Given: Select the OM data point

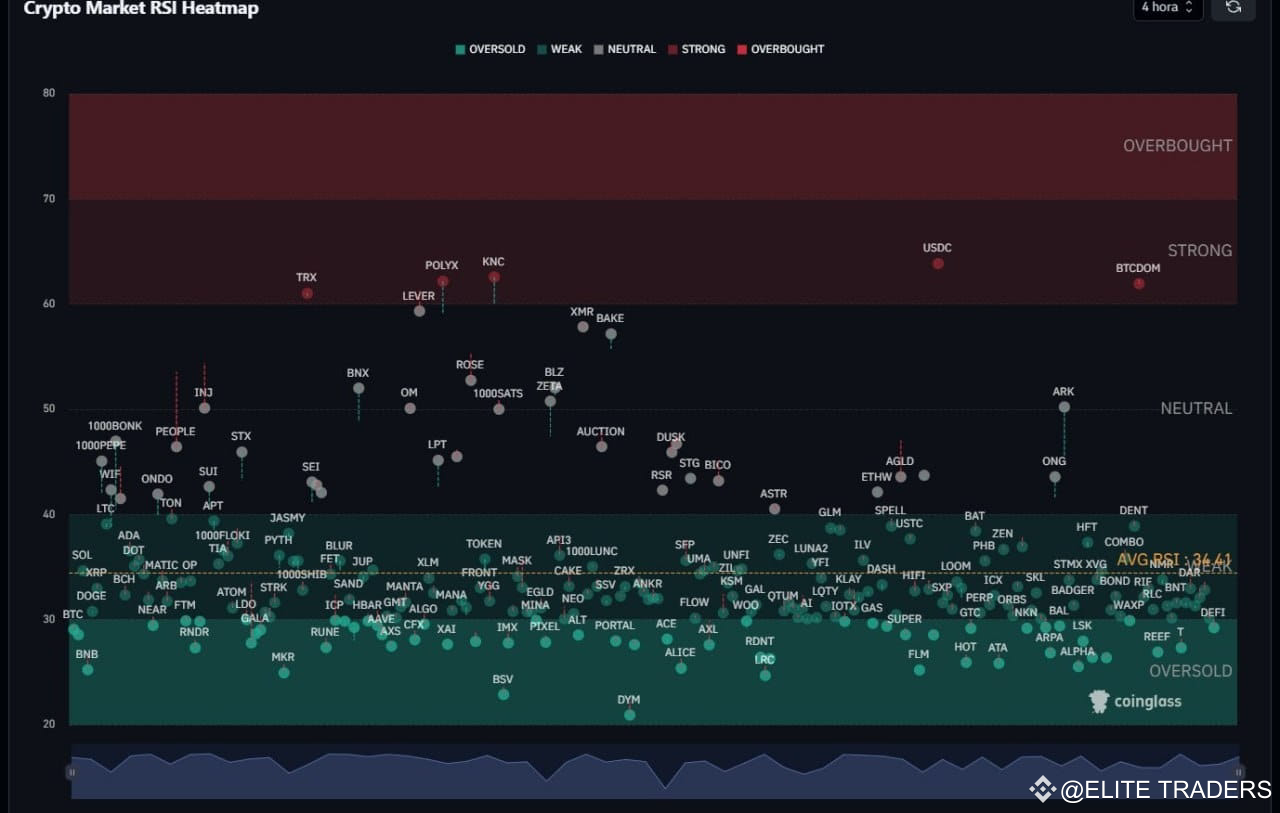Looking at the screenshot, I should coord(410,408).
